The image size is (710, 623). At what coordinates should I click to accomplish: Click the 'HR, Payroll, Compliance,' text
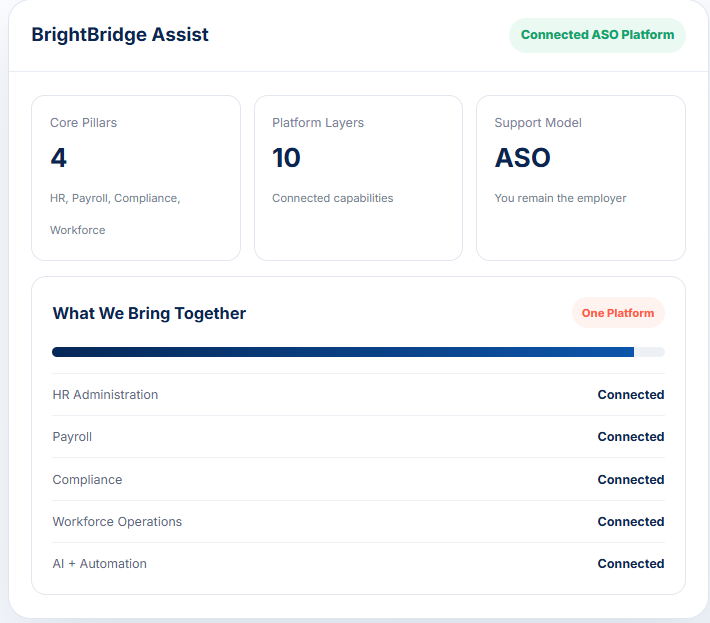click(115, 198)
